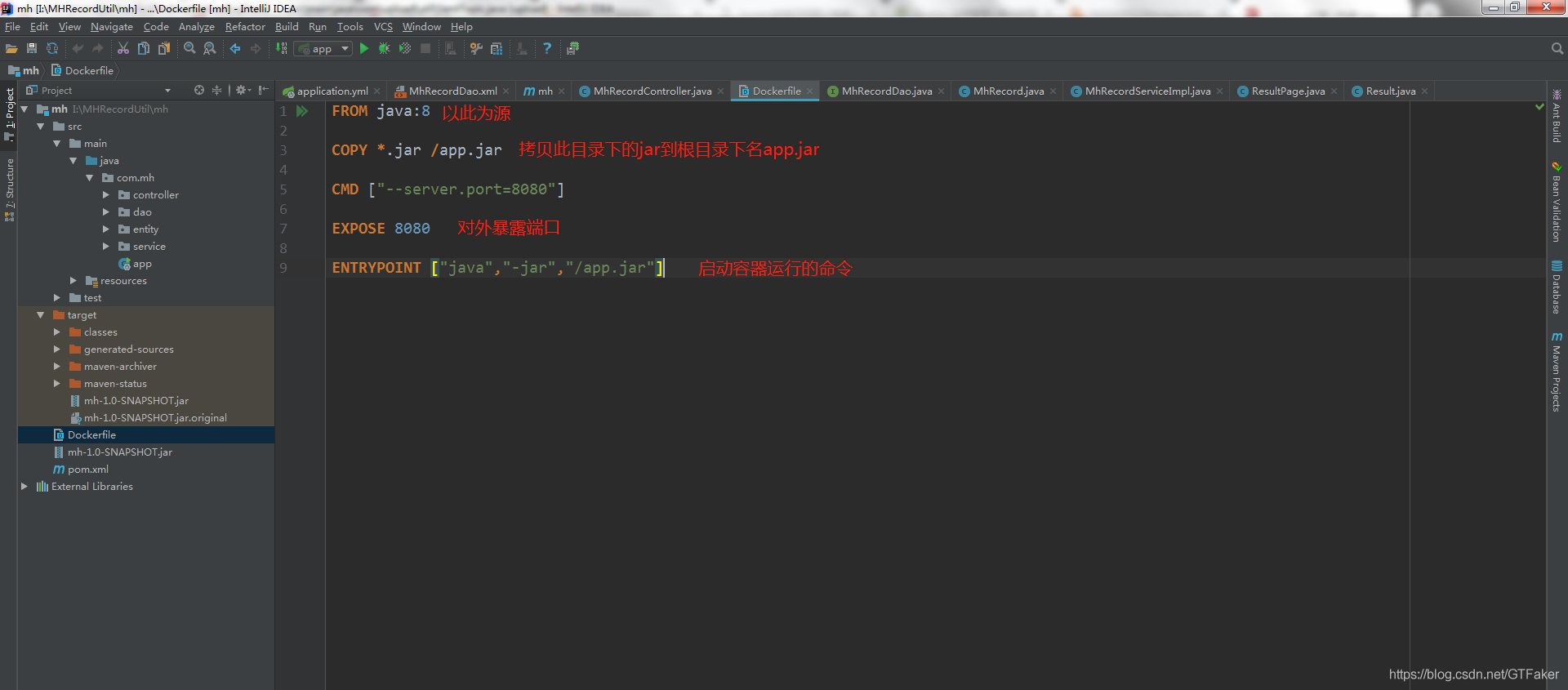This screenshot has width=1568, height=690.
Task: Click the Stop square icon
Action: 425,49
